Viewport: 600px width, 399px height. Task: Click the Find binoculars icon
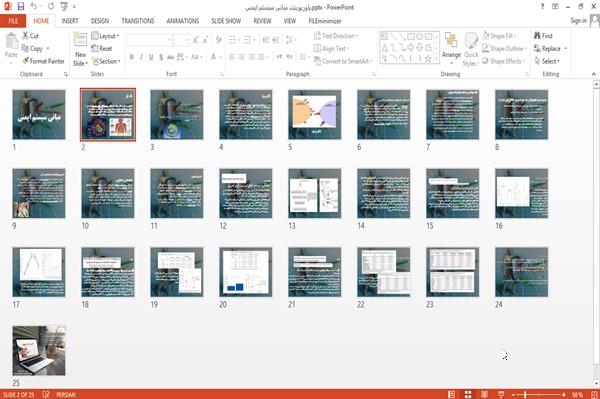click(537, 36)
